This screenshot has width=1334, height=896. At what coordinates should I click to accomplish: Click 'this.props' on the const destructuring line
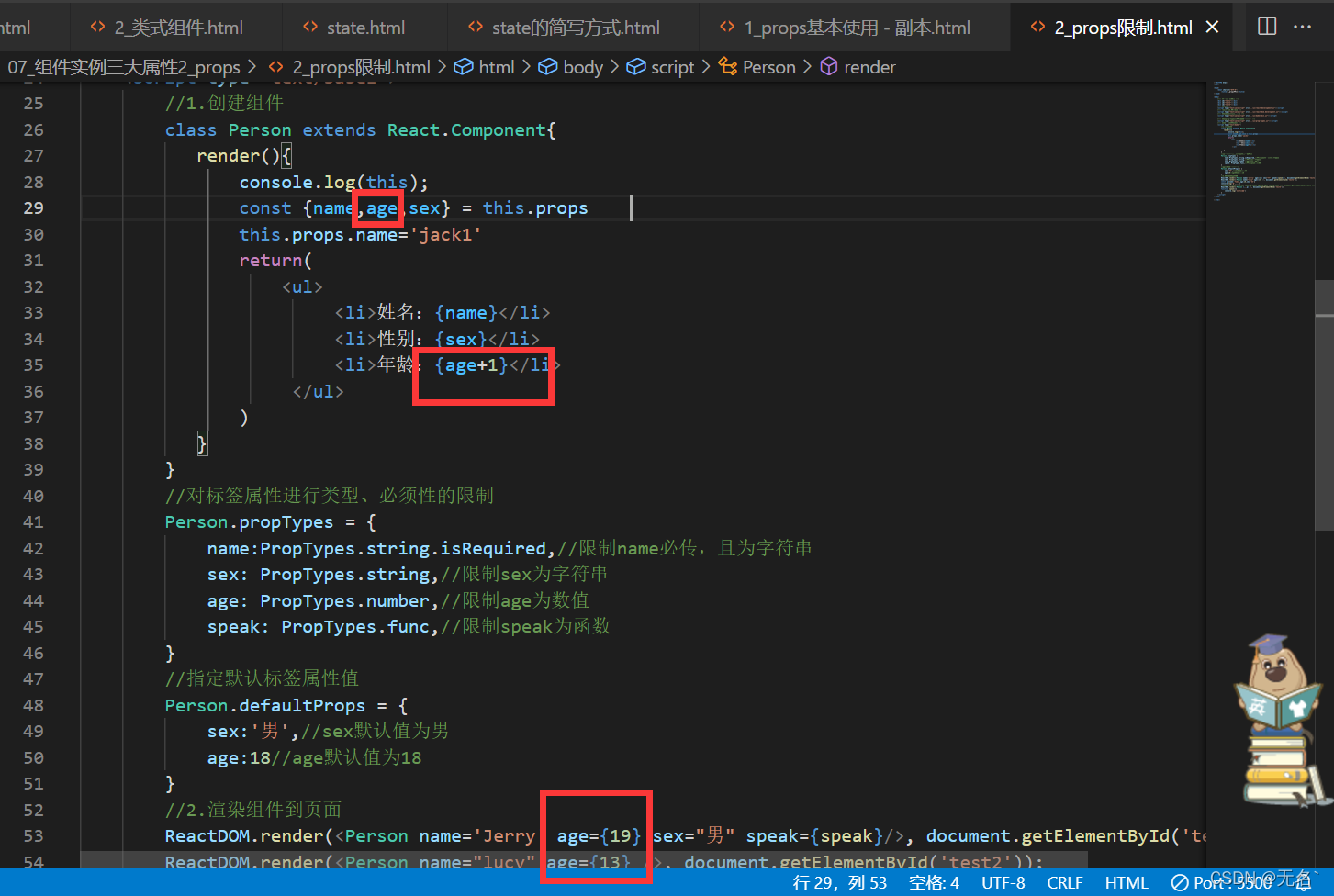(535, 208)
